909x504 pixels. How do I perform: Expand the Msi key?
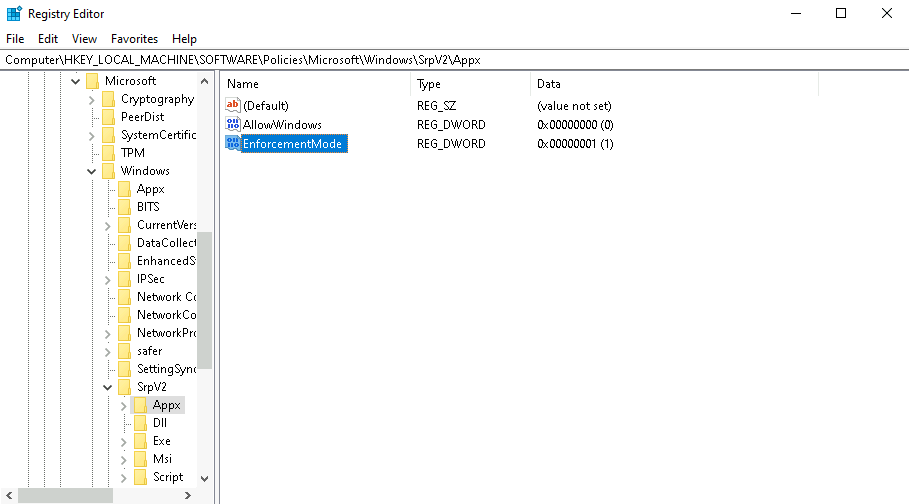tap(123, 459)
